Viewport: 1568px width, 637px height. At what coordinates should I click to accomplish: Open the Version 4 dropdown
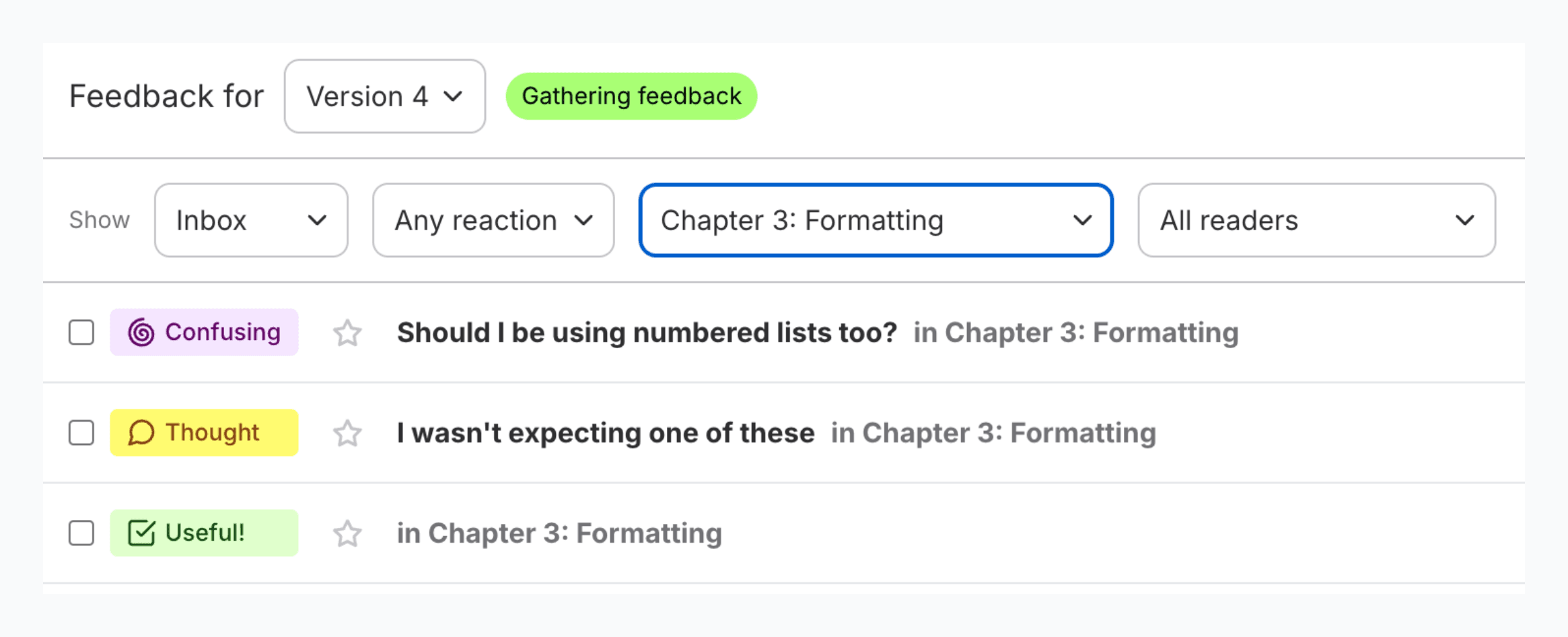tap(384, 96)
